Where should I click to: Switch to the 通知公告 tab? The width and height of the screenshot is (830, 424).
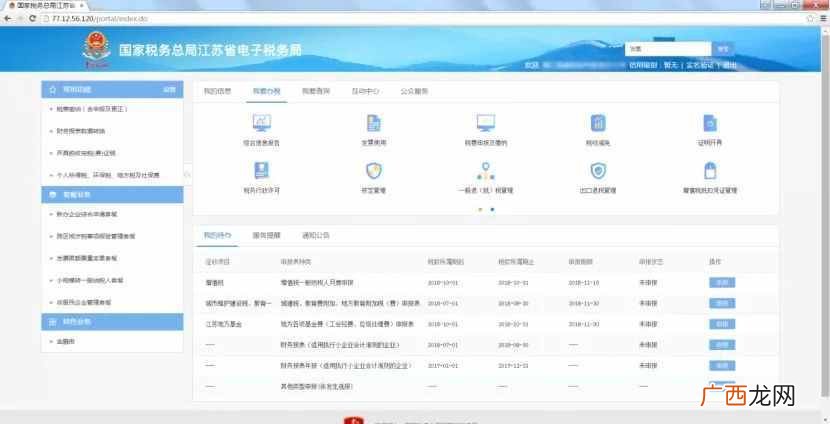315,236
